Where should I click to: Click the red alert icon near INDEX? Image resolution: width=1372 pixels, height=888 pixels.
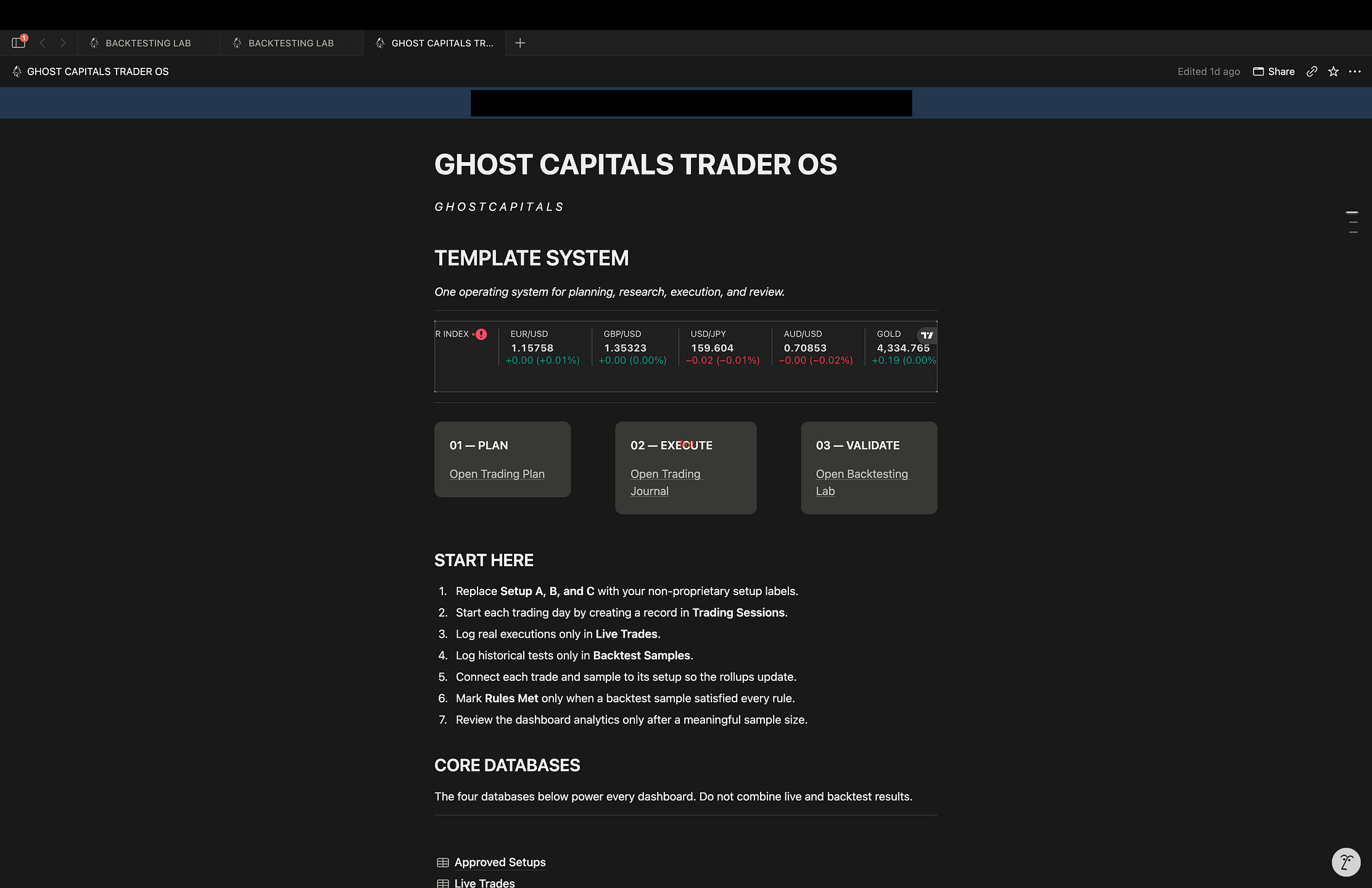tap(481, 334)
